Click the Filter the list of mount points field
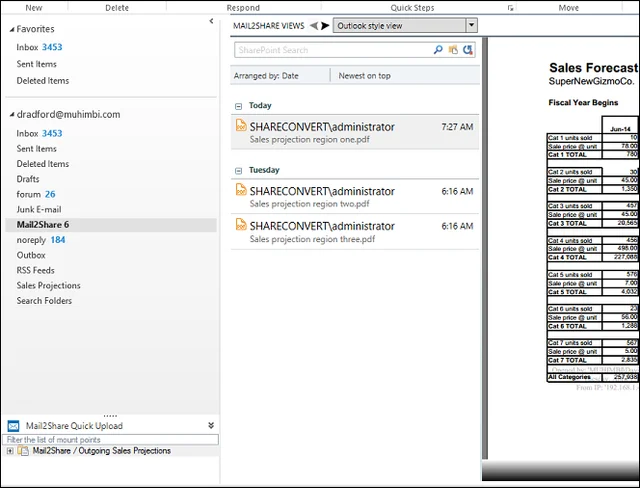 (x=110, y=439)
